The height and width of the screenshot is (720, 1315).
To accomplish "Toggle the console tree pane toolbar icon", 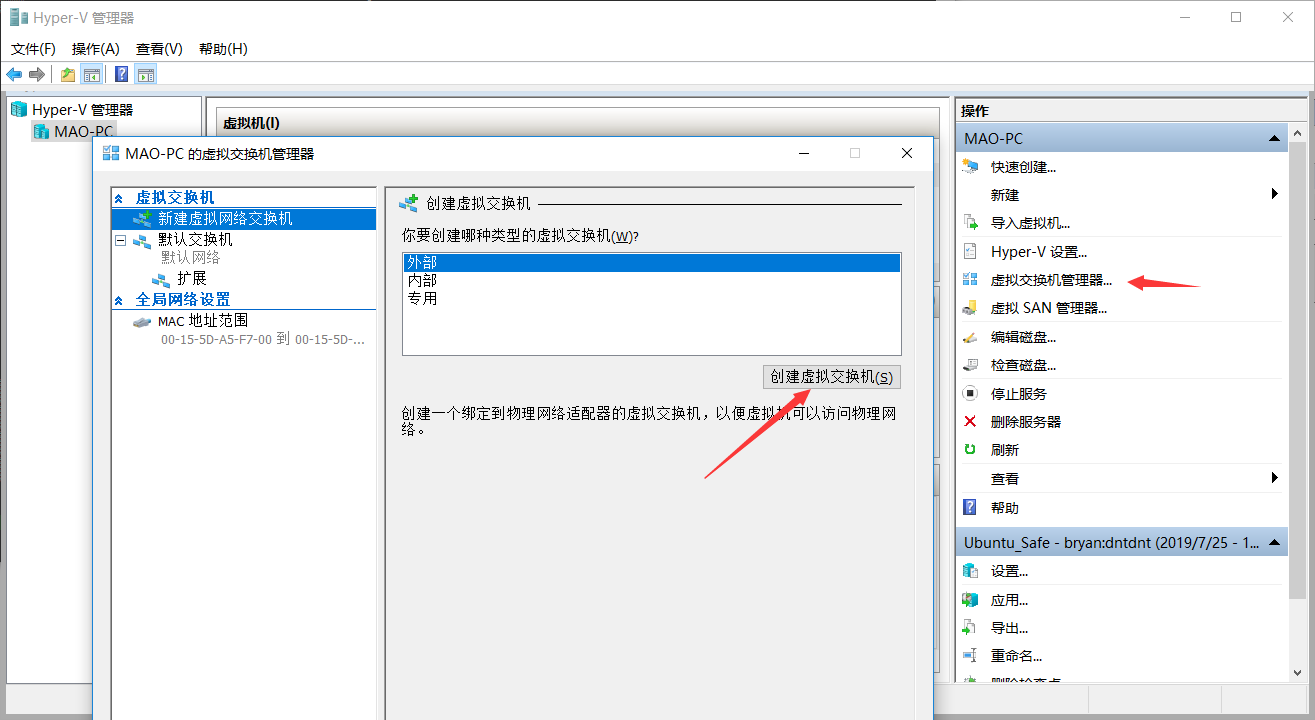I will click(92, 74).
